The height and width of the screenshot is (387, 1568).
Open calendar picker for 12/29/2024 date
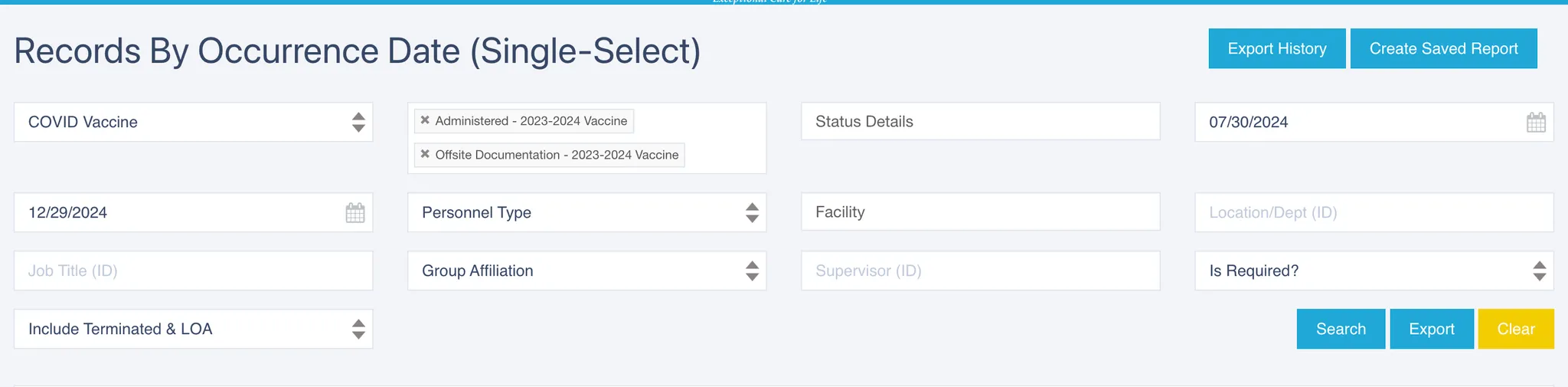coord(355,213)
